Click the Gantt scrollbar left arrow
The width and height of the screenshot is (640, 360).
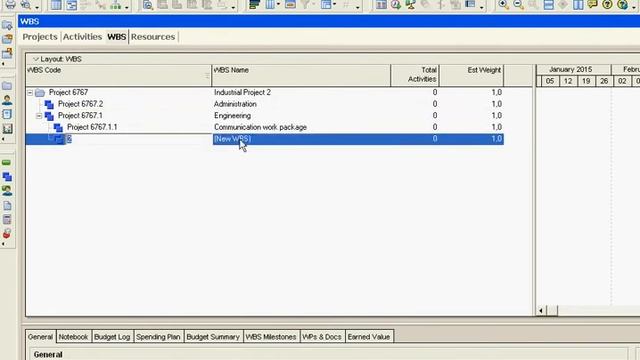pyautogui.click(x=541, y=311)
